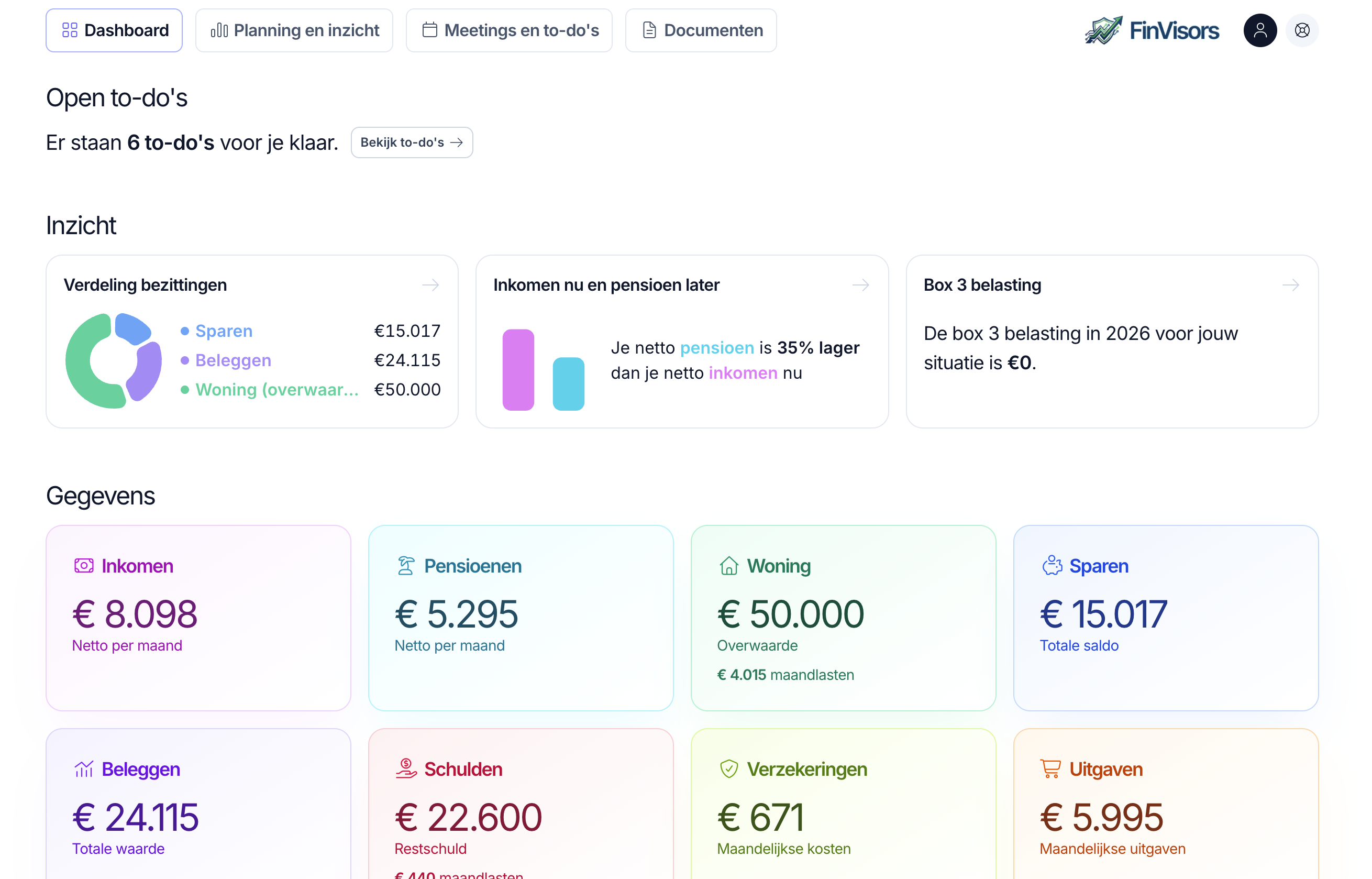The width and height of the screenshot is (1372, 879).
Task: Open the Uitgaven card heading
Action: point(1105,769)
